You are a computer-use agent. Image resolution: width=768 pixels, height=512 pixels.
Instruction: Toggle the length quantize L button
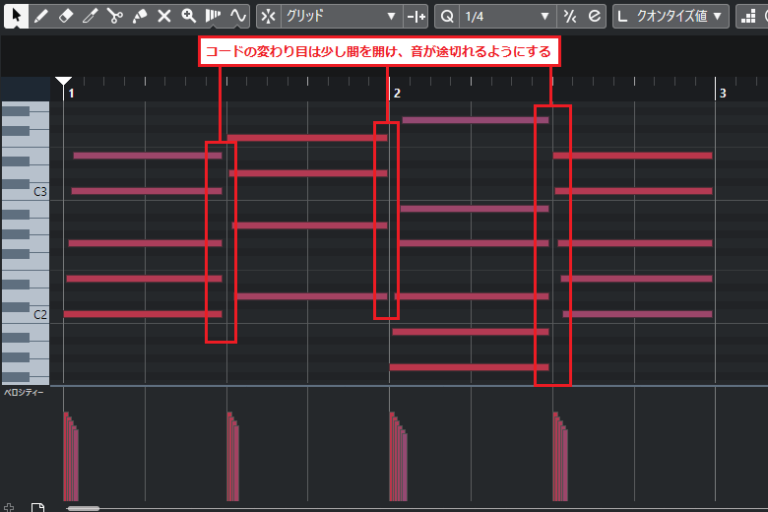[x=622, y=16]
